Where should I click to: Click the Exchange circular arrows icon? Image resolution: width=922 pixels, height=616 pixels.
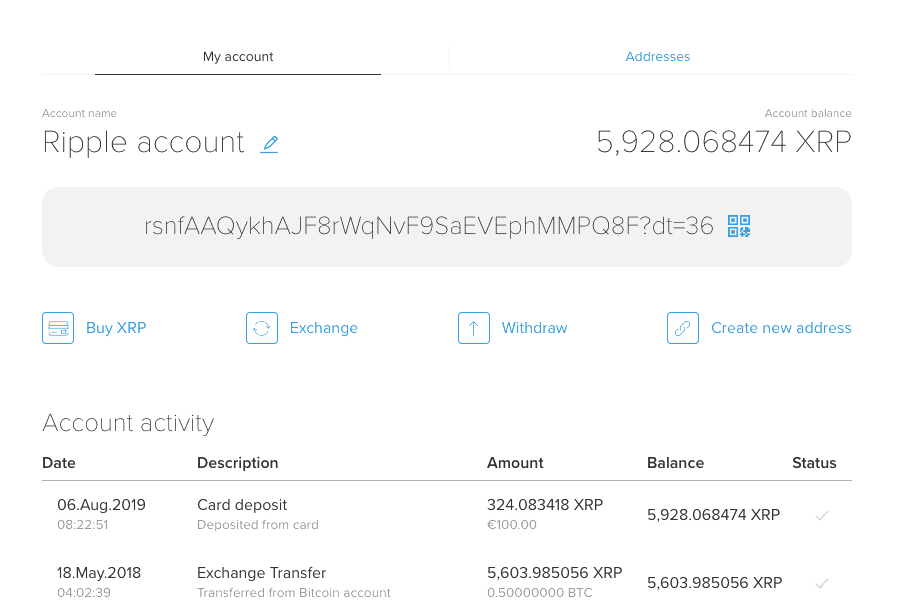262,328
